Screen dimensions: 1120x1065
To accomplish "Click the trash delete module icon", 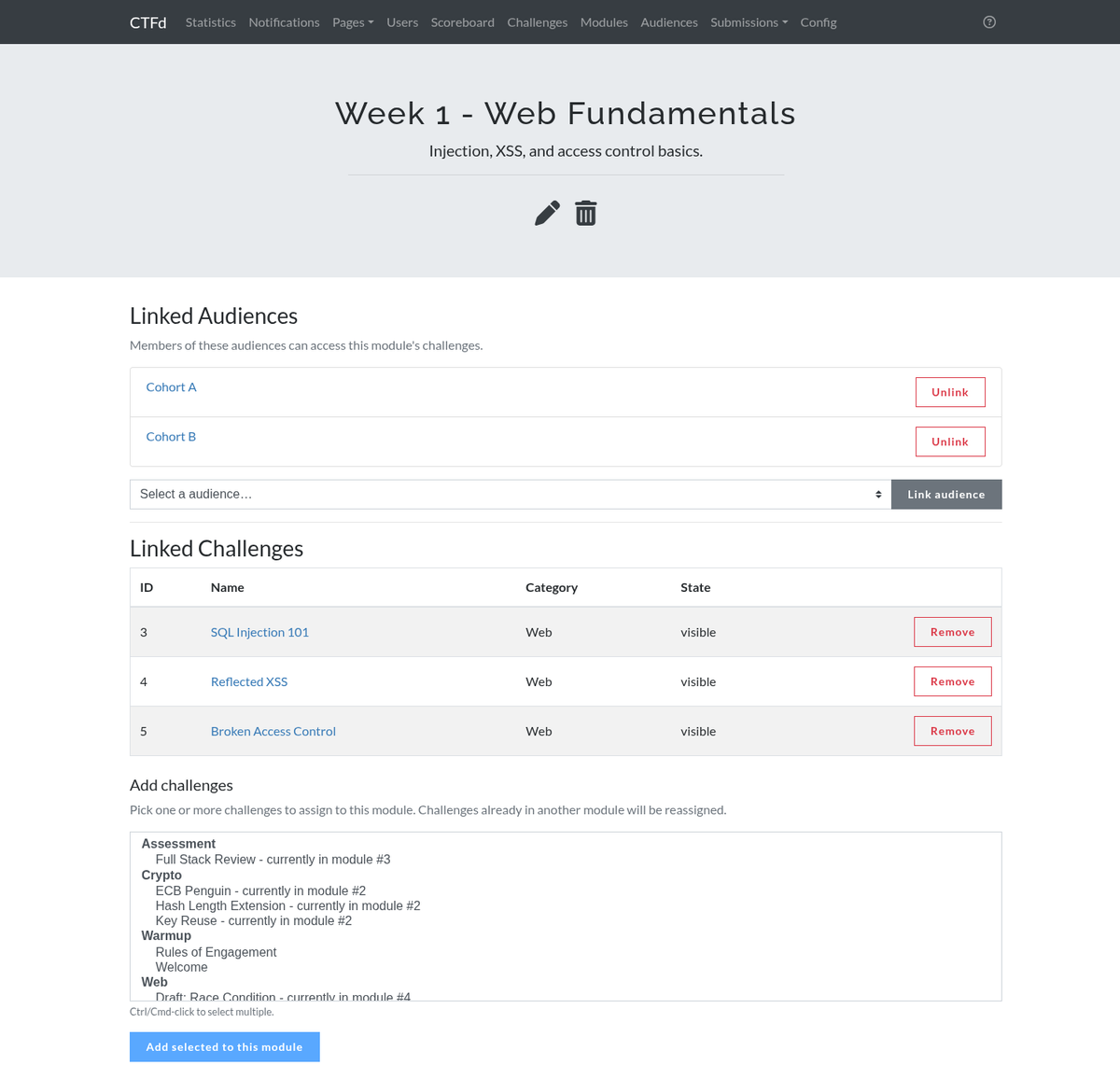I will pyautogui.click(x=585, y=214).
